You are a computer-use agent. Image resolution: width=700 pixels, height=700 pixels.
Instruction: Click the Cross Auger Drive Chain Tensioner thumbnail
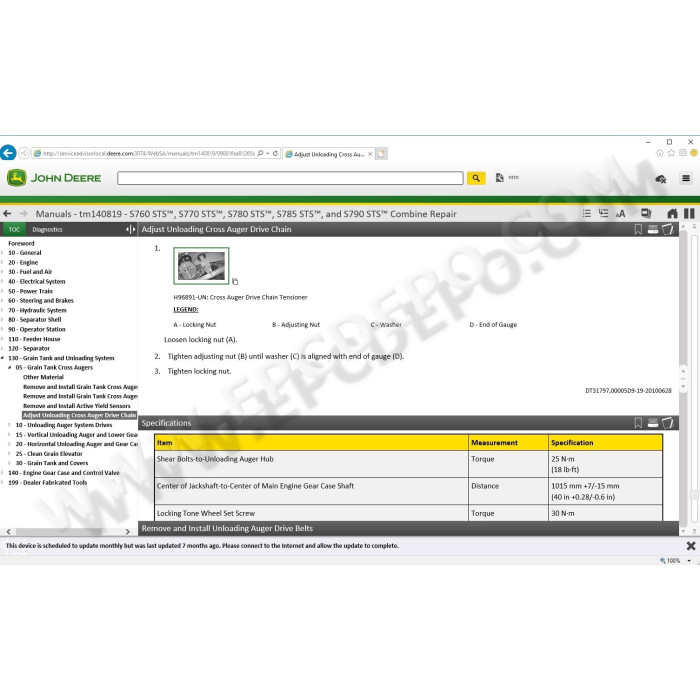click(201, 266)
